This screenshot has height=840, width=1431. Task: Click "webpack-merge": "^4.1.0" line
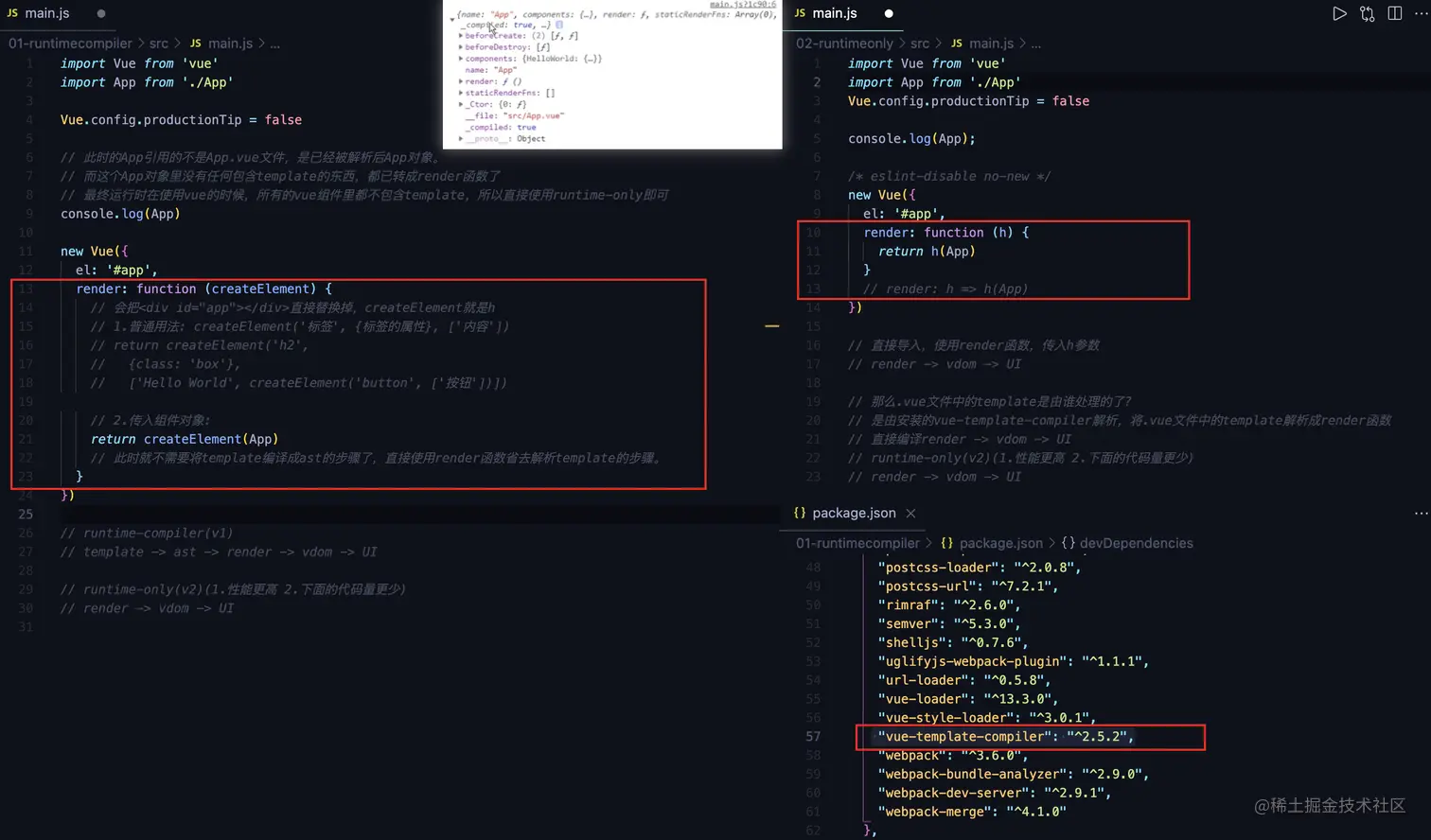click(x=972, y=812)
